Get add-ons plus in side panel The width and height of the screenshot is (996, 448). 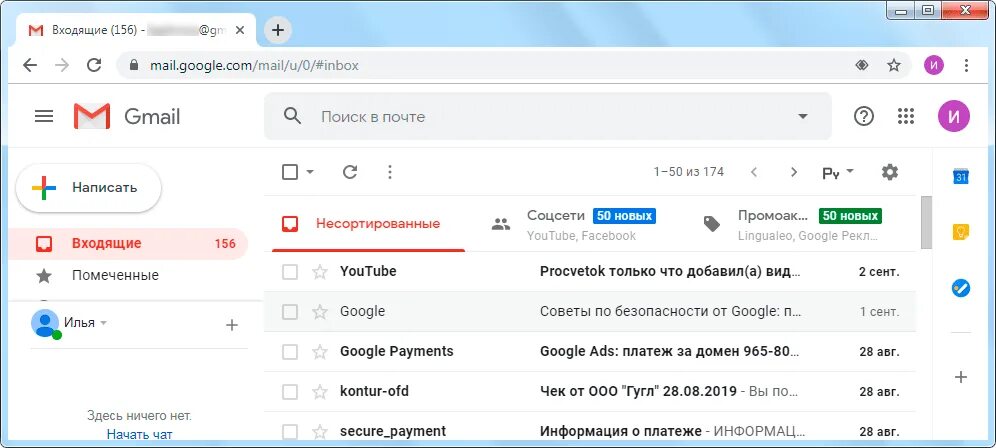pyautogui.click(x=961, y=377)
